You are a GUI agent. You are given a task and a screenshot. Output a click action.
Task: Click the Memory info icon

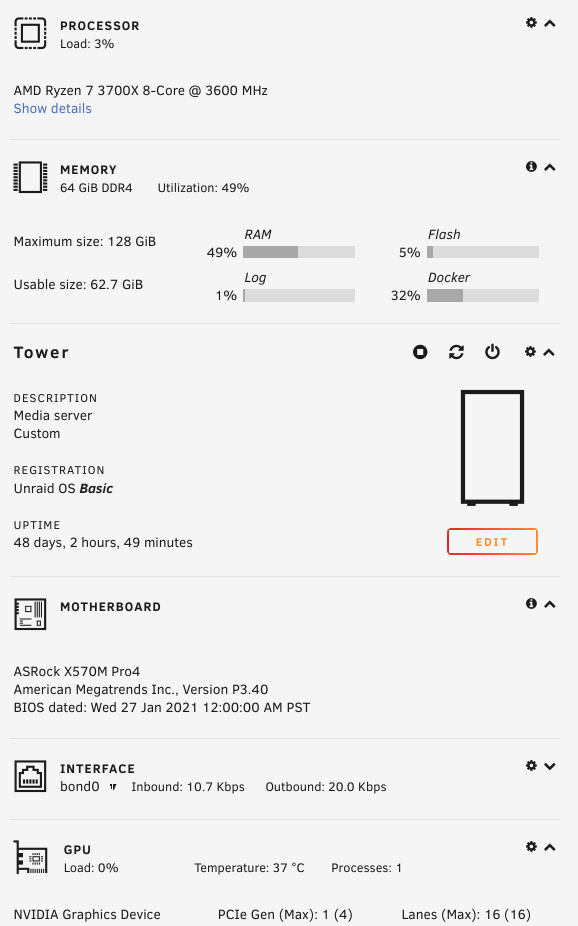531,167
